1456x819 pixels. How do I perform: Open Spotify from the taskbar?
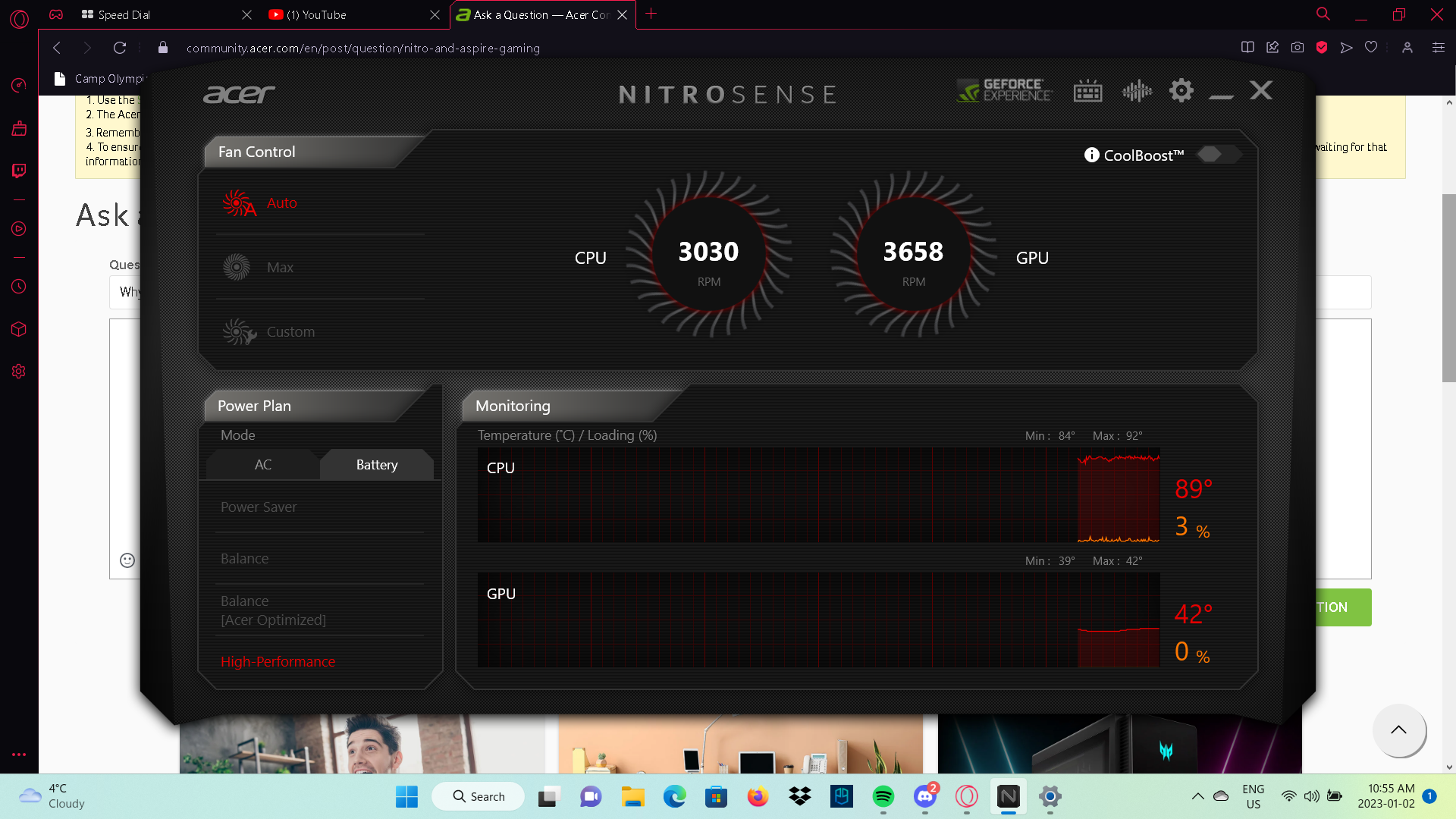click(883, 796)
